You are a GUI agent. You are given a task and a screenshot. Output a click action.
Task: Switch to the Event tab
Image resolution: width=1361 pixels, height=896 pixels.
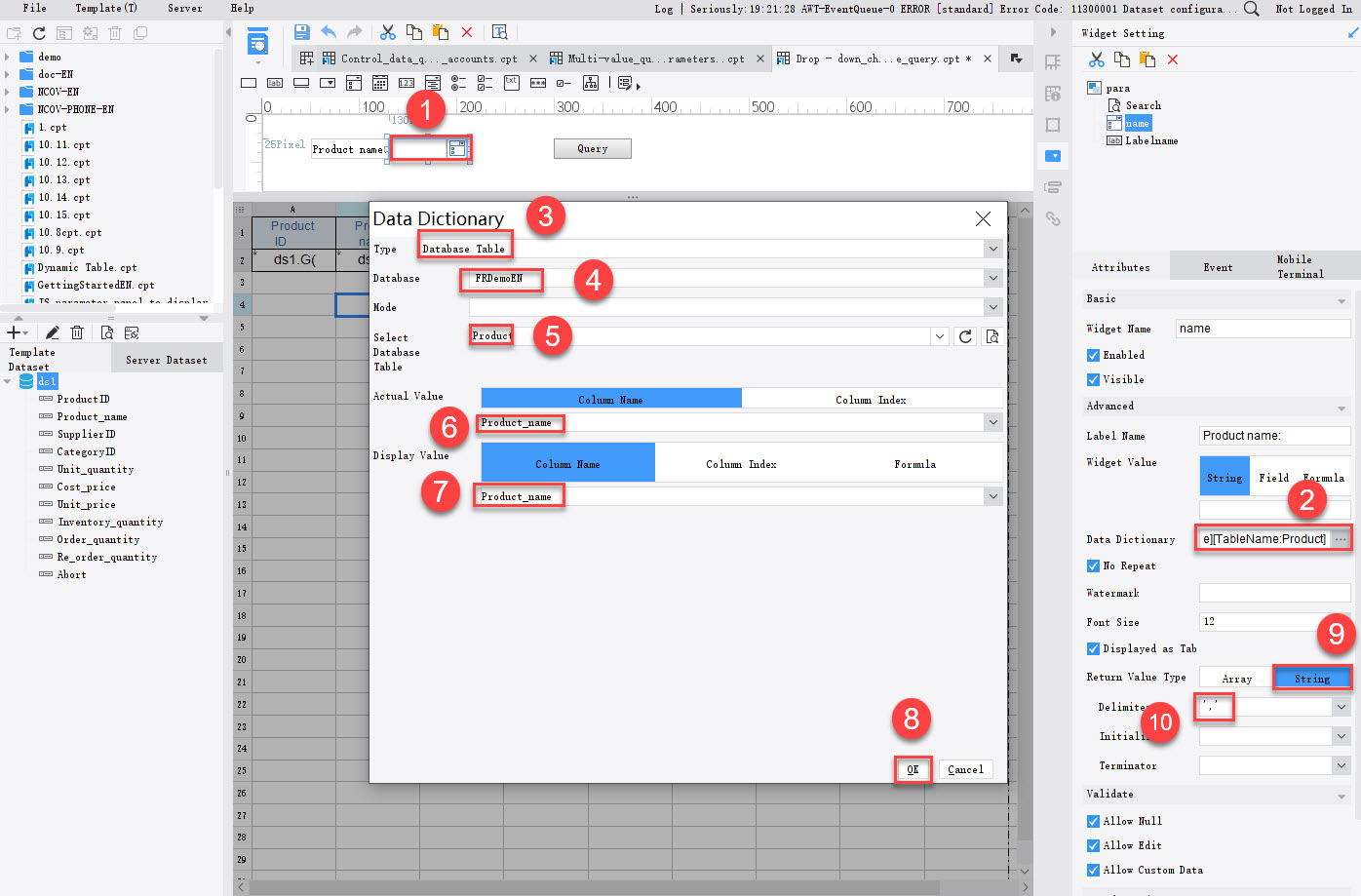click(x=1218, y=267)
